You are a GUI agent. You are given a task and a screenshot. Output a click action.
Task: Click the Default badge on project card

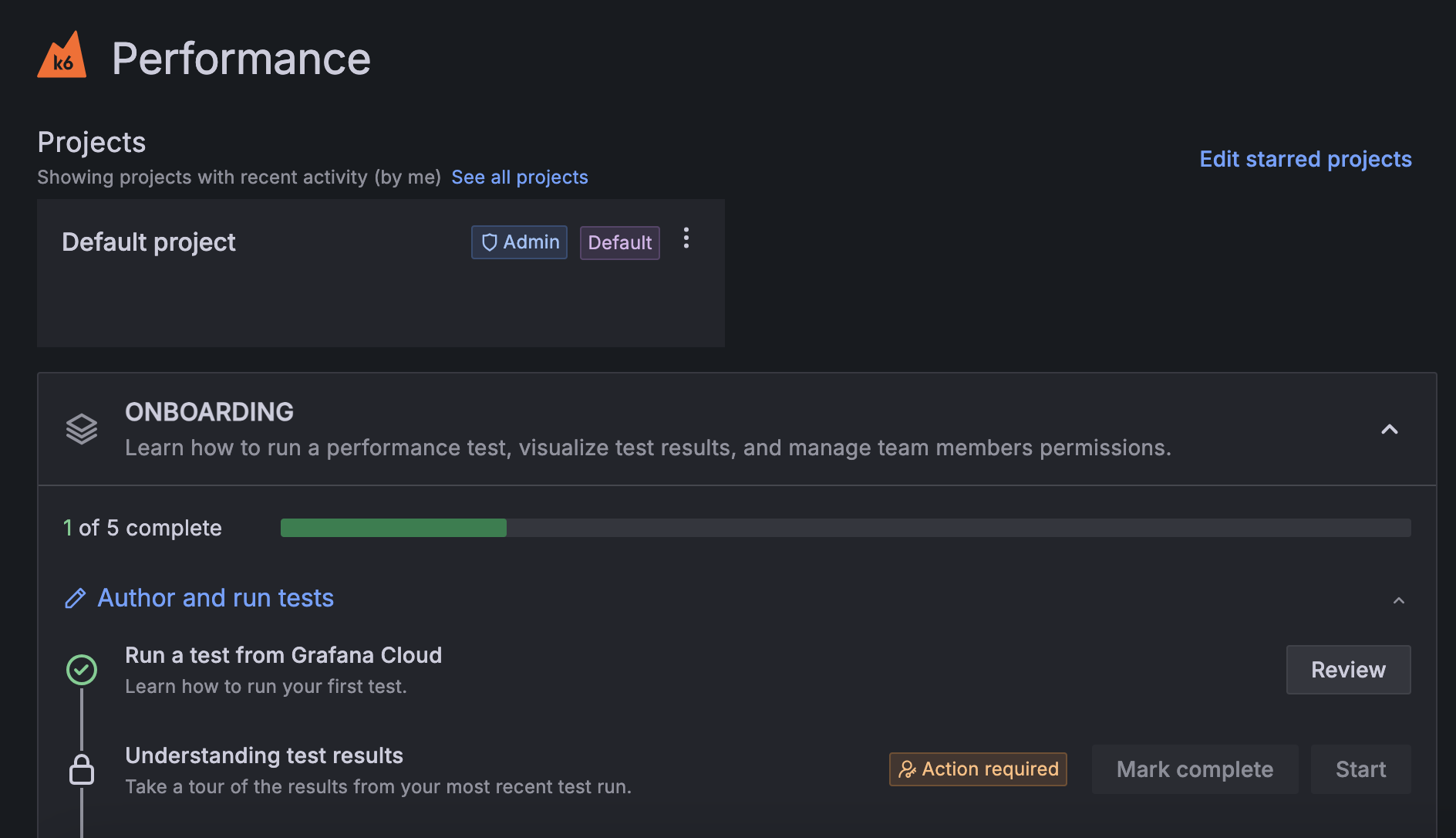(x=619, y=243)
